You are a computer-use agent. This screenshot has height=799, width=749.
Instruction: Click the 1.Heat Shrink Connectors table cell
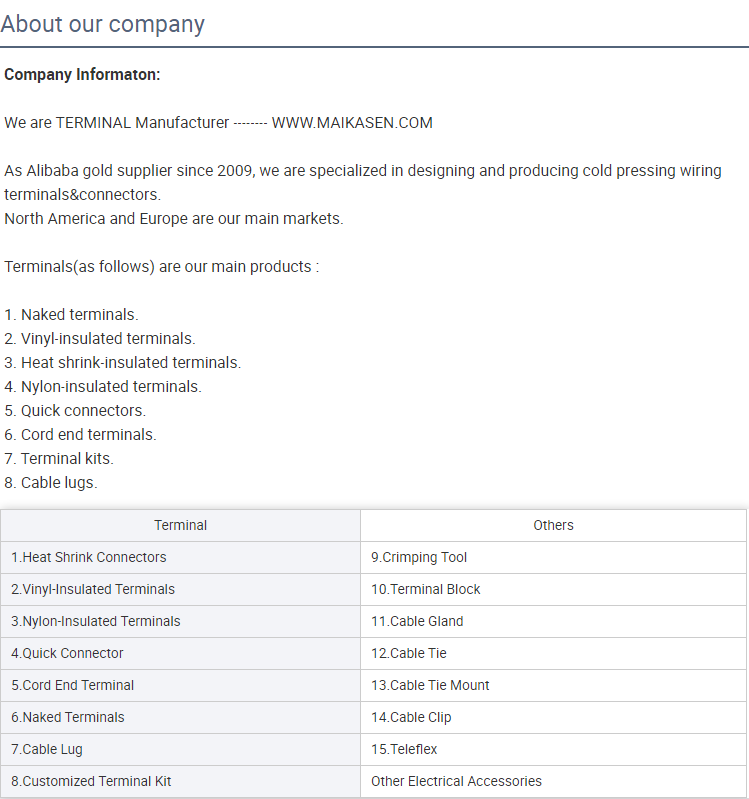[180, 557]
